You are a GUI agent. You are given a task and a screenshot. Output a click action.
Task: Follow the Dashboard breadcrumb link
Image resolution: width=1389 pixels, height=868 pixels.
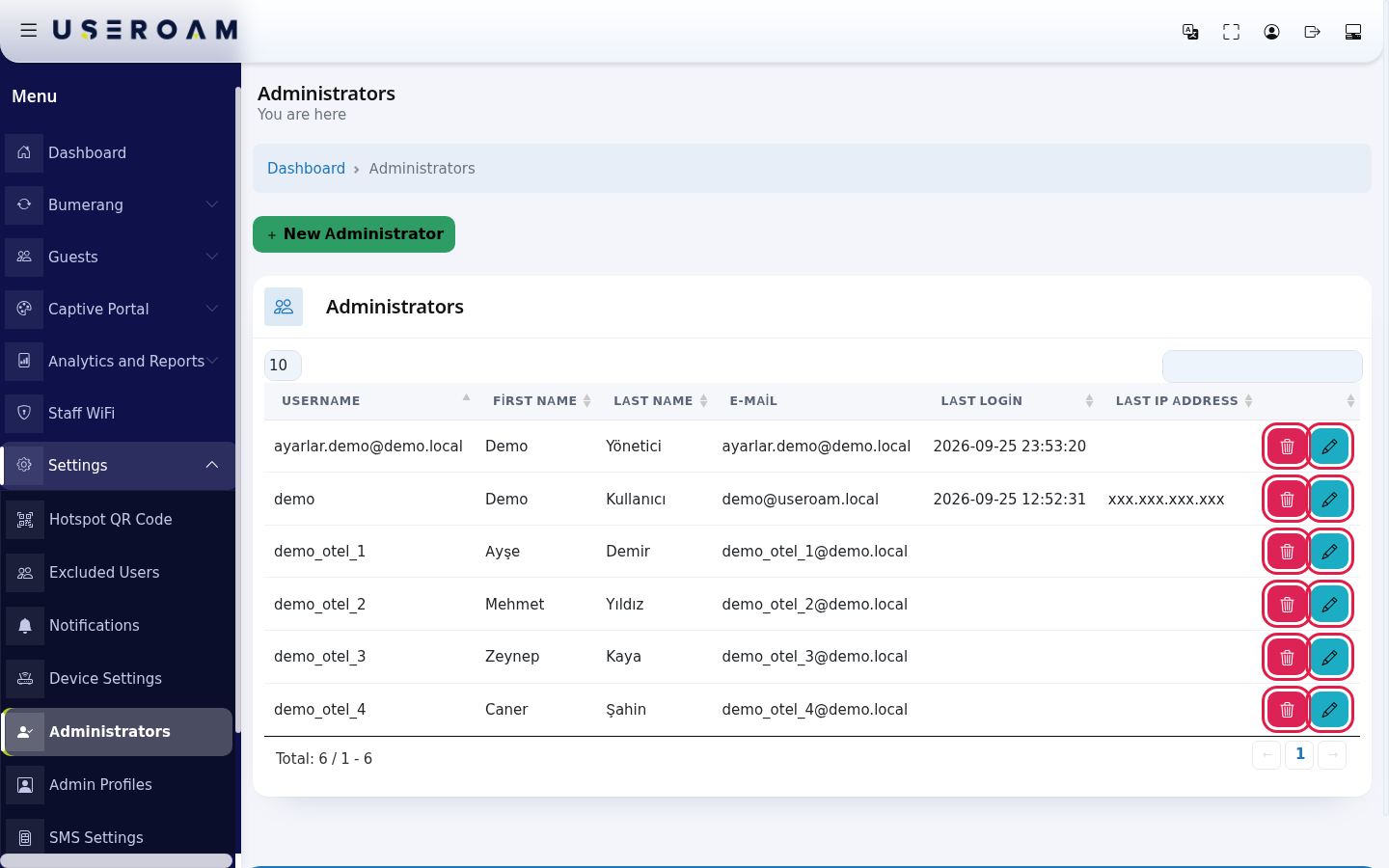coord(306,169)
